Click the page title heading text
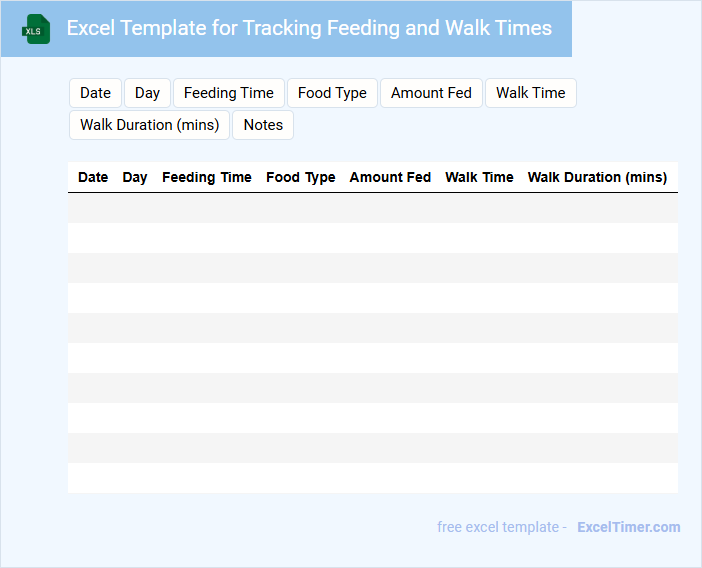Image resolution: width=702 pixels, height=568 pixels. pyautogui.click(x=309, y=28)
